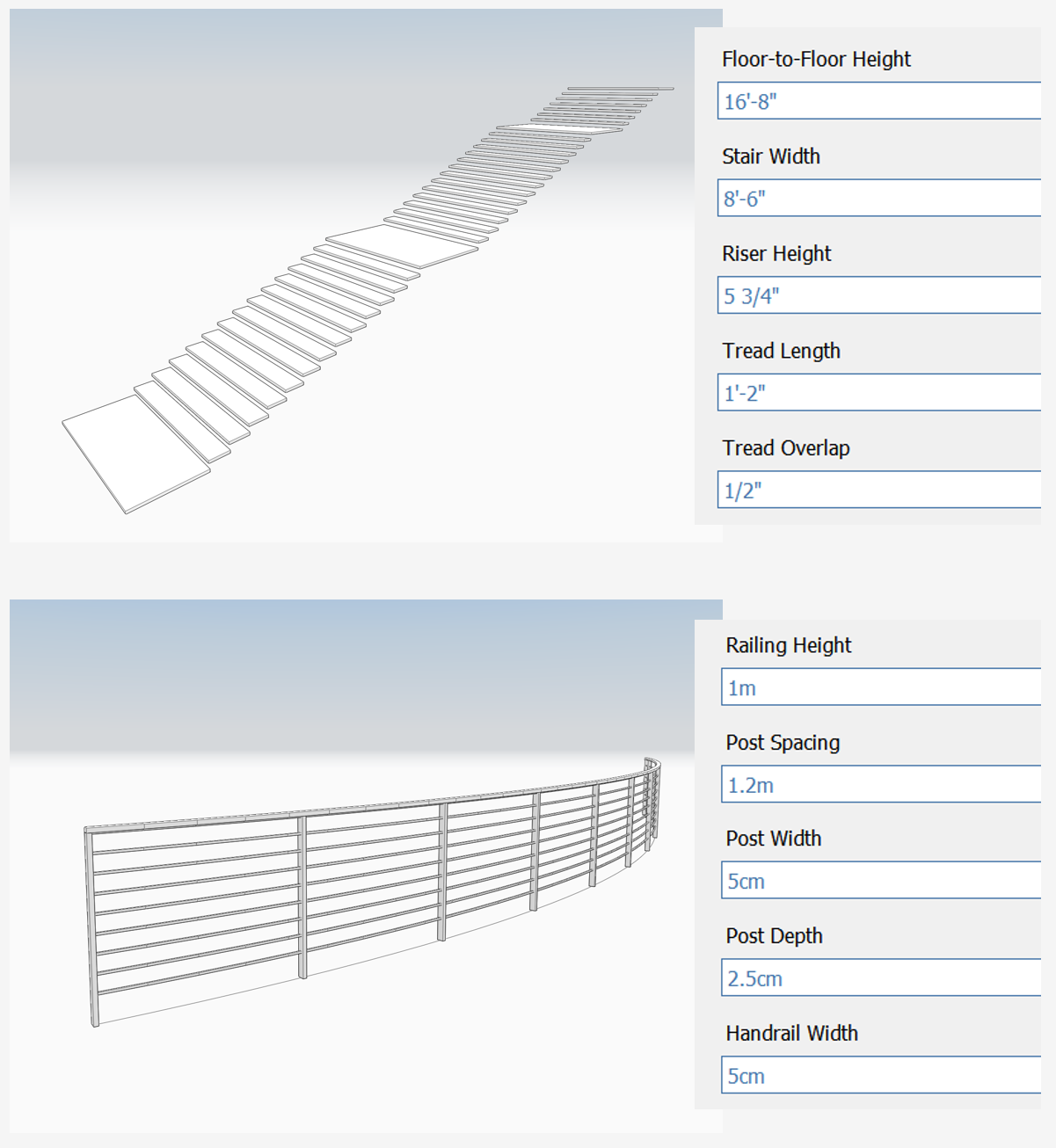Pick the upper landing near the stair top
This screenshot has width=1056, height=1148.
[559, 129]
